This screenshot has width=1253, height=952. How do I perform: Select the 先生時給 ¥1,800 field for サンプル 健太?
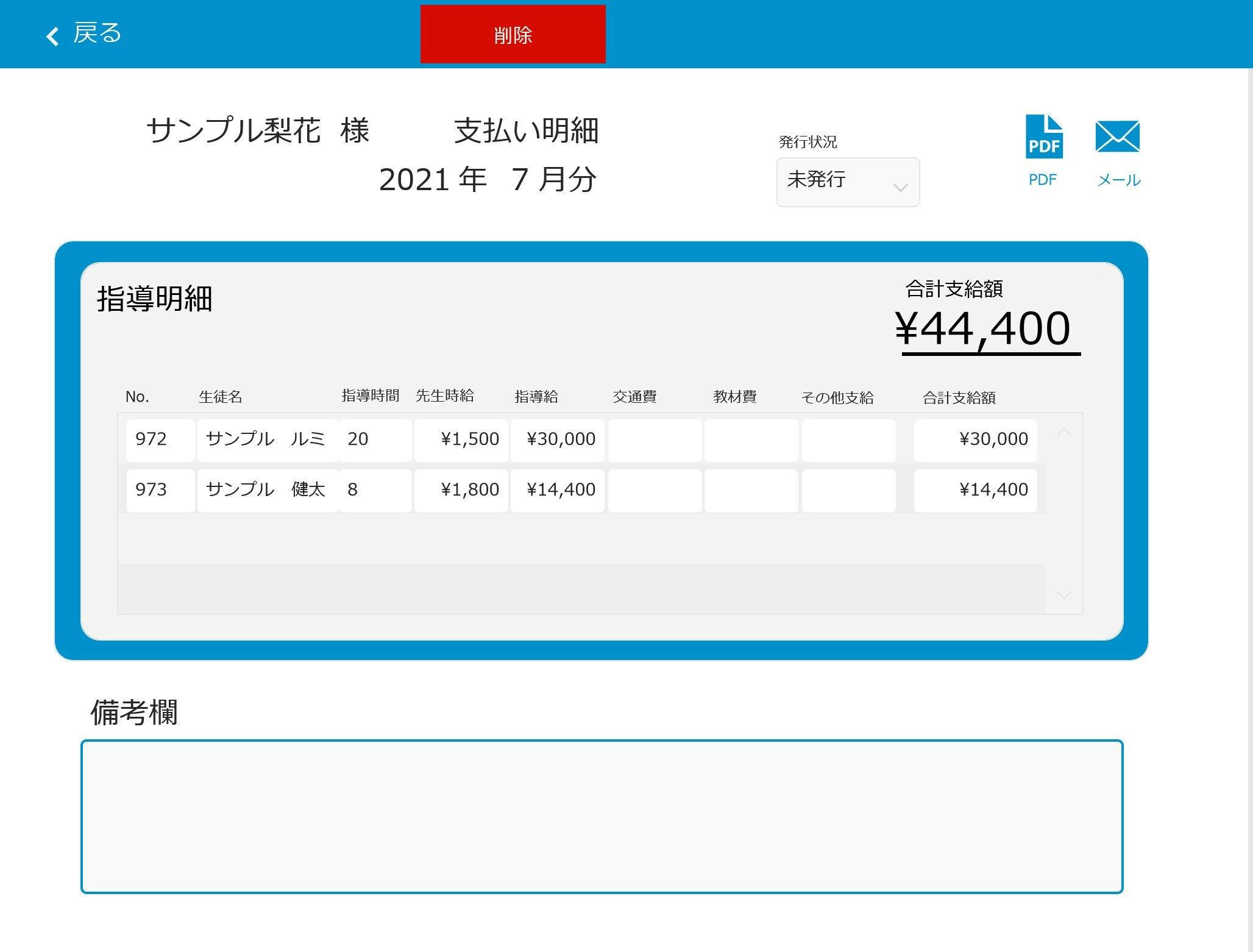pos(460,489)
